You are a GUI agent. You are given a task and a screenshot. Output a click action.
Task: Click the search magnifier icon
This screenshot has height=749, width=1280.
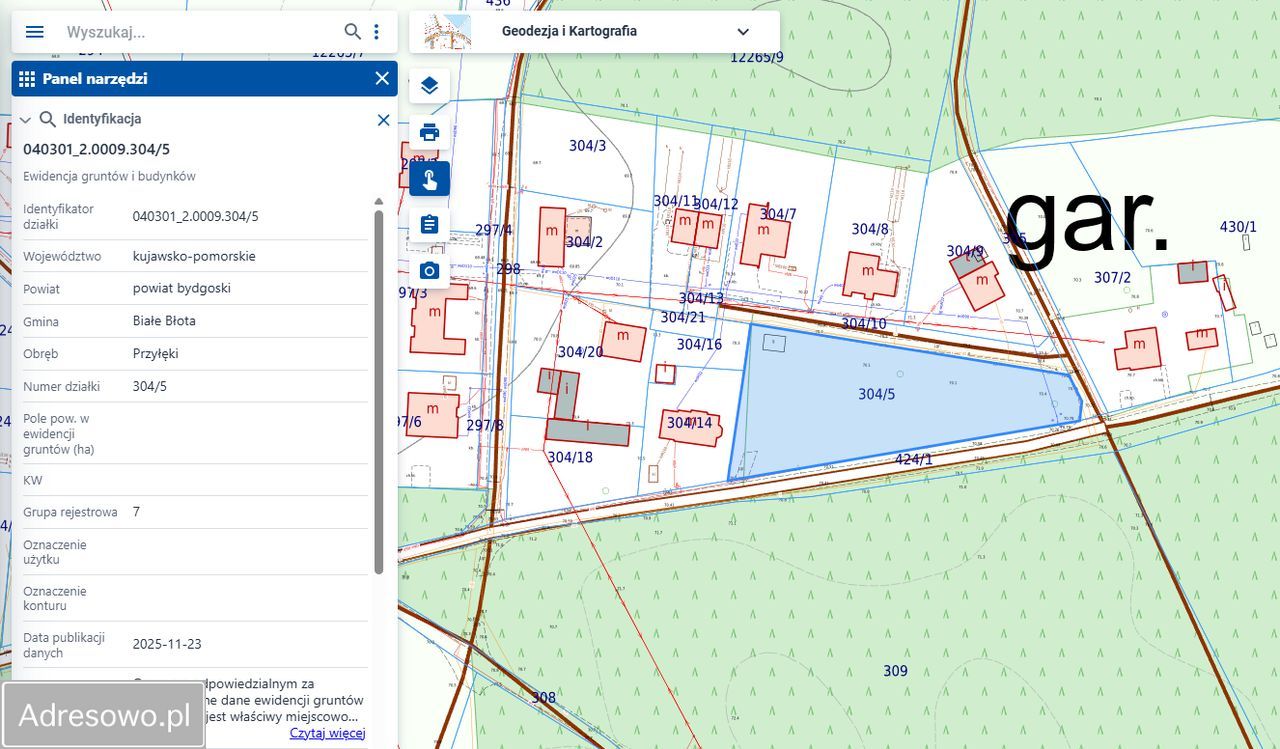352,31
